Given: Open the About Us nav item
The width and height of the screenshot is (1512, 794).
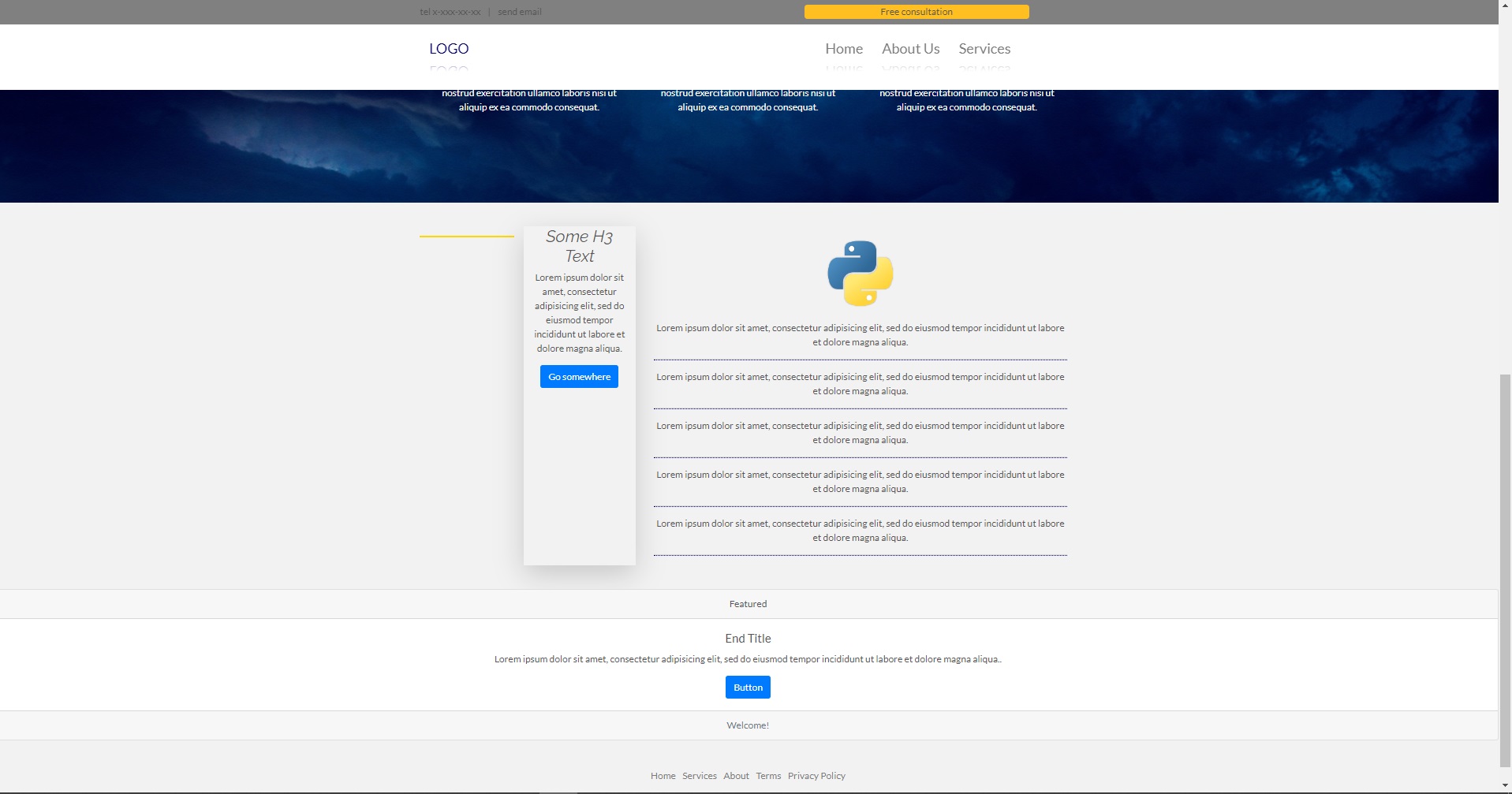Looking at the screenshot, I should 910,49.
